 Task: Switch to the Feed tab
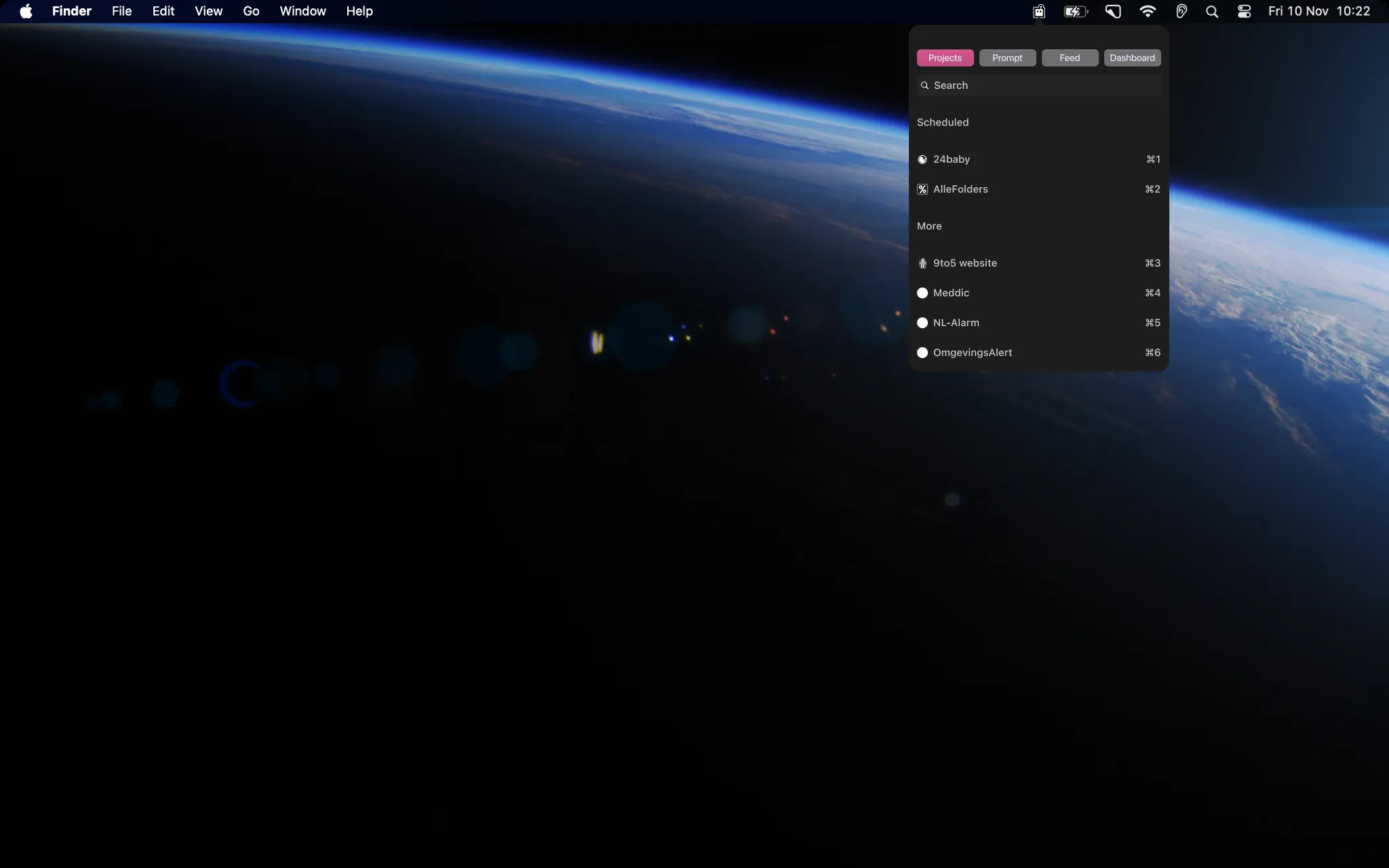pos(1070,58)
